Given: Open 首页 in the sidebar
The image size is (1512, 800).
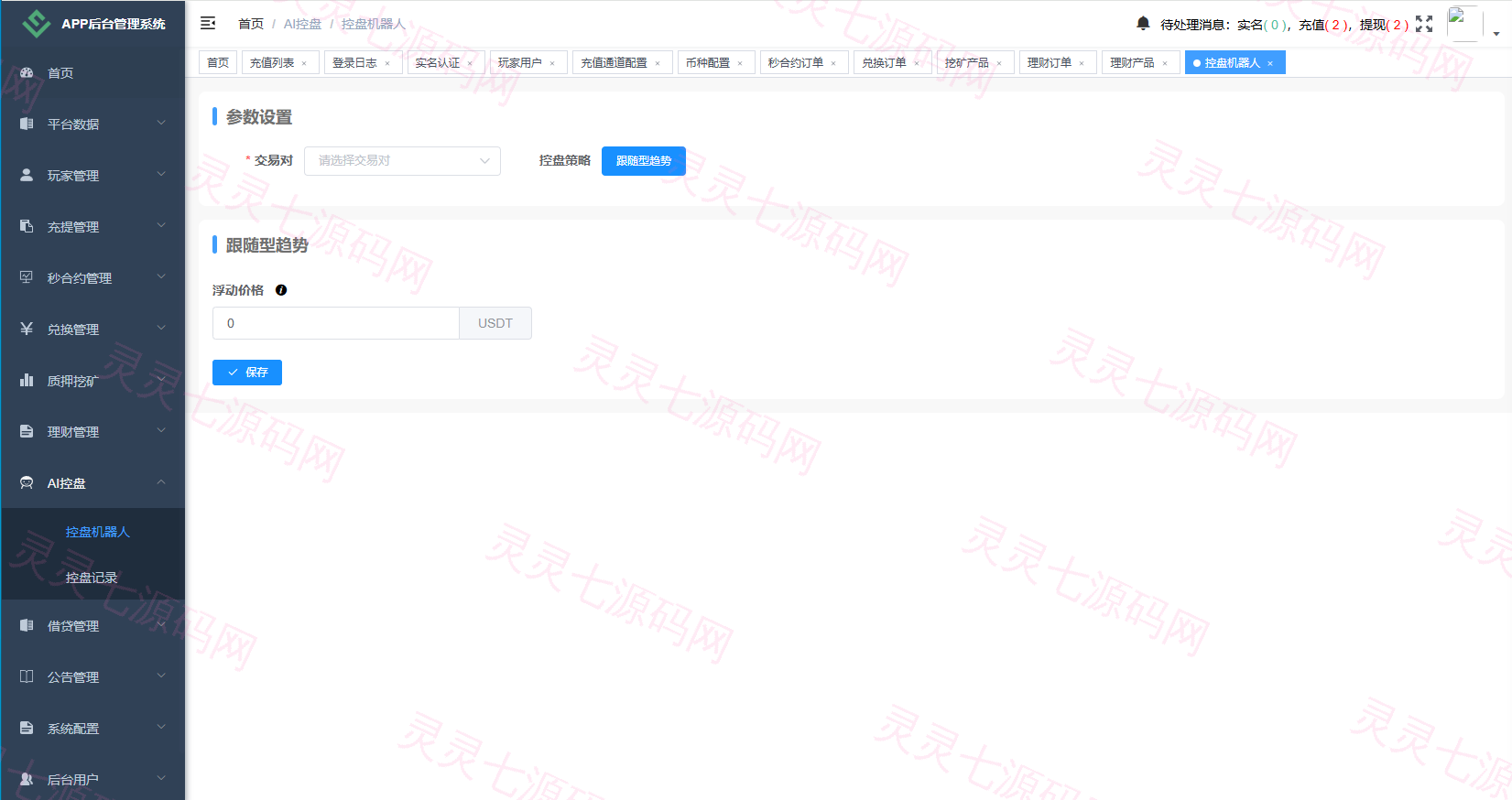Looking at the screenshot, I should point(92,73).
